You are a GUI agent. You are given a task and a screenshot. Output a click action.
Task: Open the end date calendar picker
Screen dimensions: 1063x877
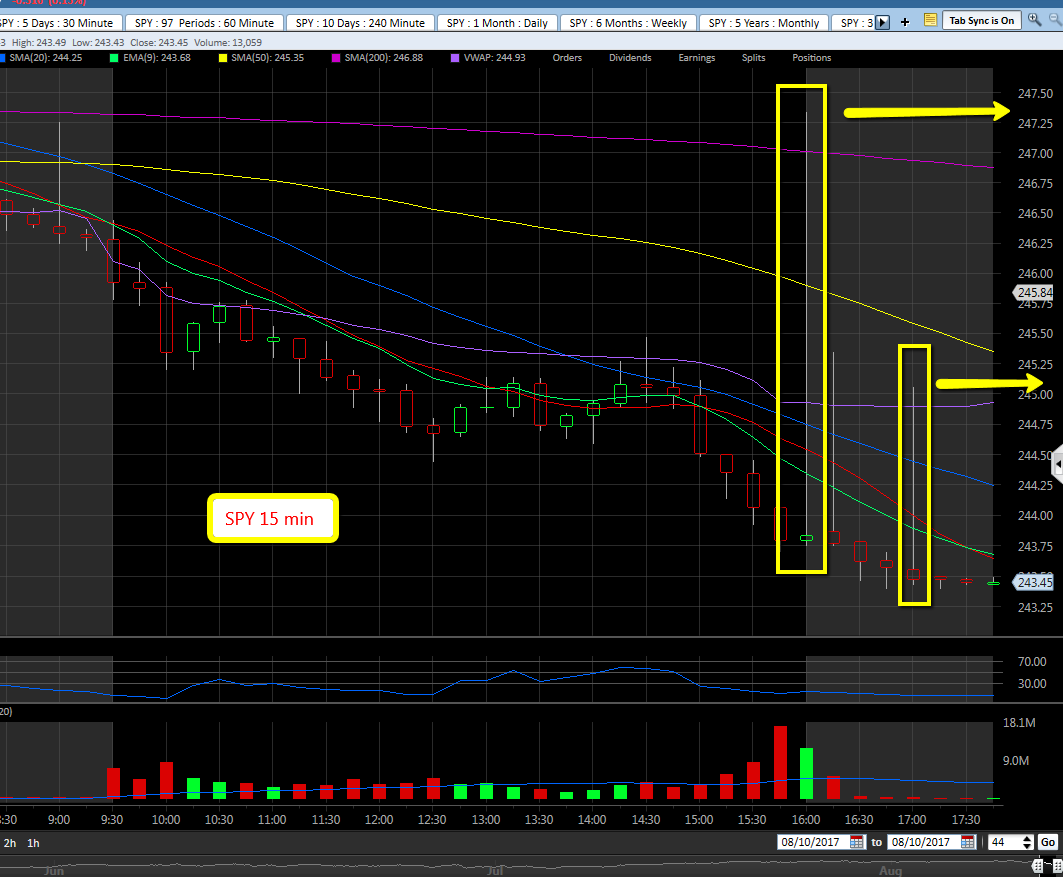click(x=967, y=842)
